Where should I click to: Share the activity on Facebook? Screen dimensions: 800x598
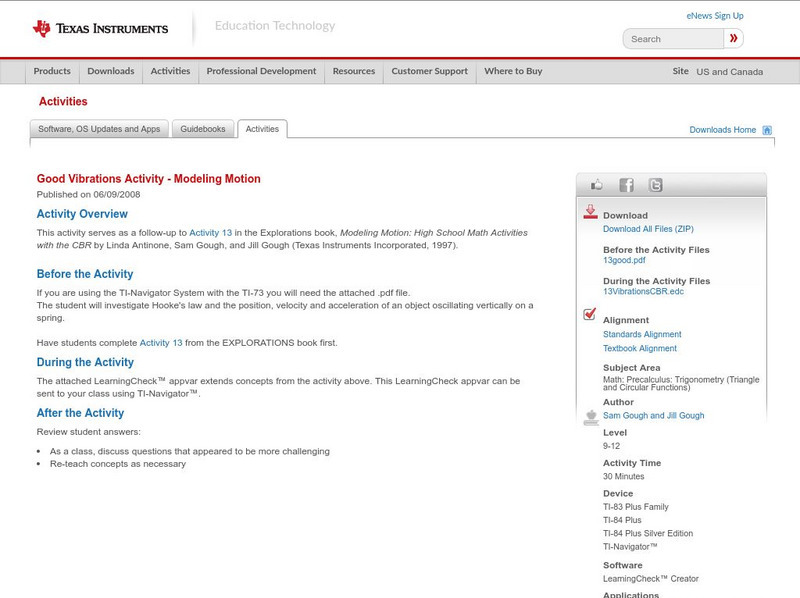[626, 184]
